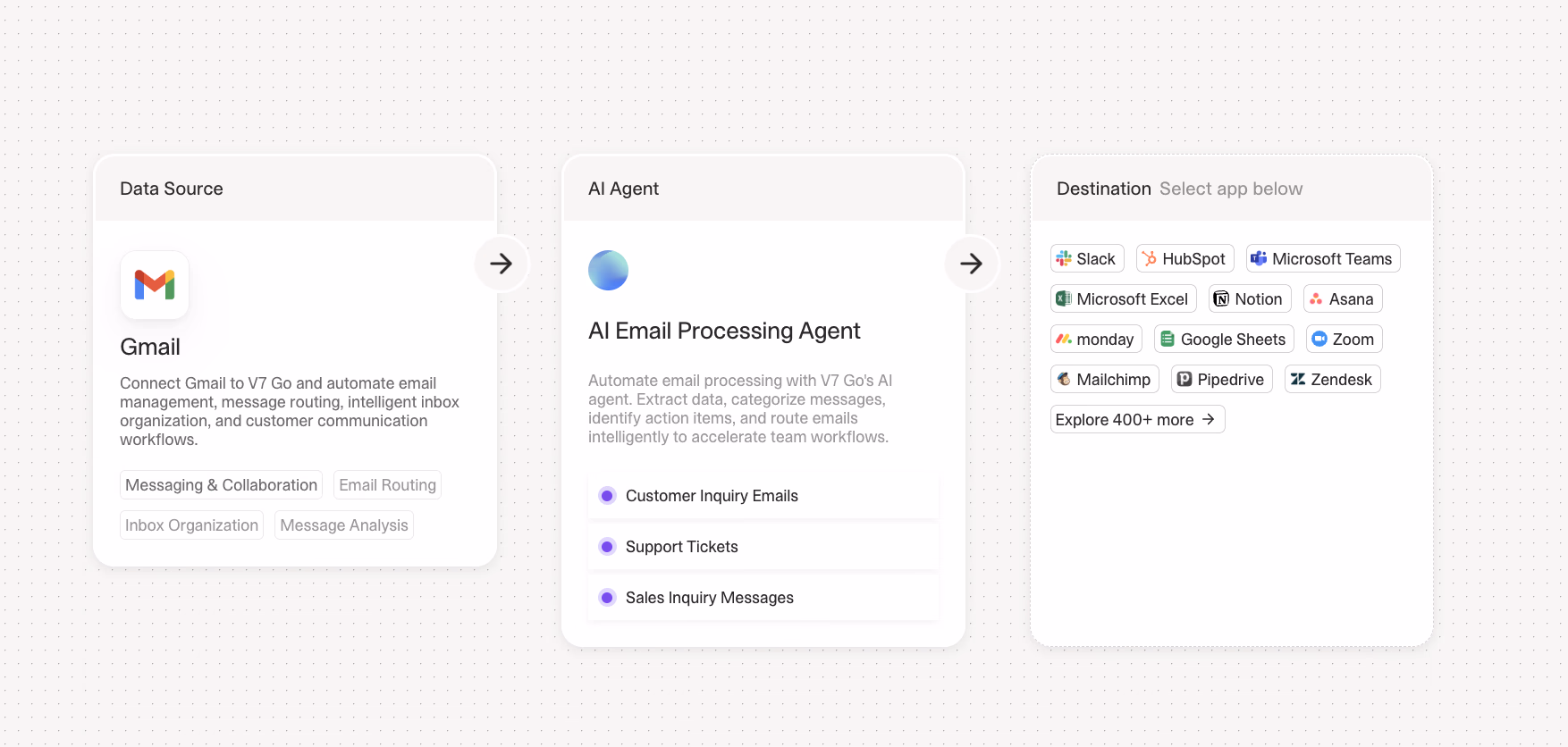The width and height of the screenshot is (1568, 747).
Task: Click the arrow between AI Agent and Destination
Action: [x=971, y=264]
